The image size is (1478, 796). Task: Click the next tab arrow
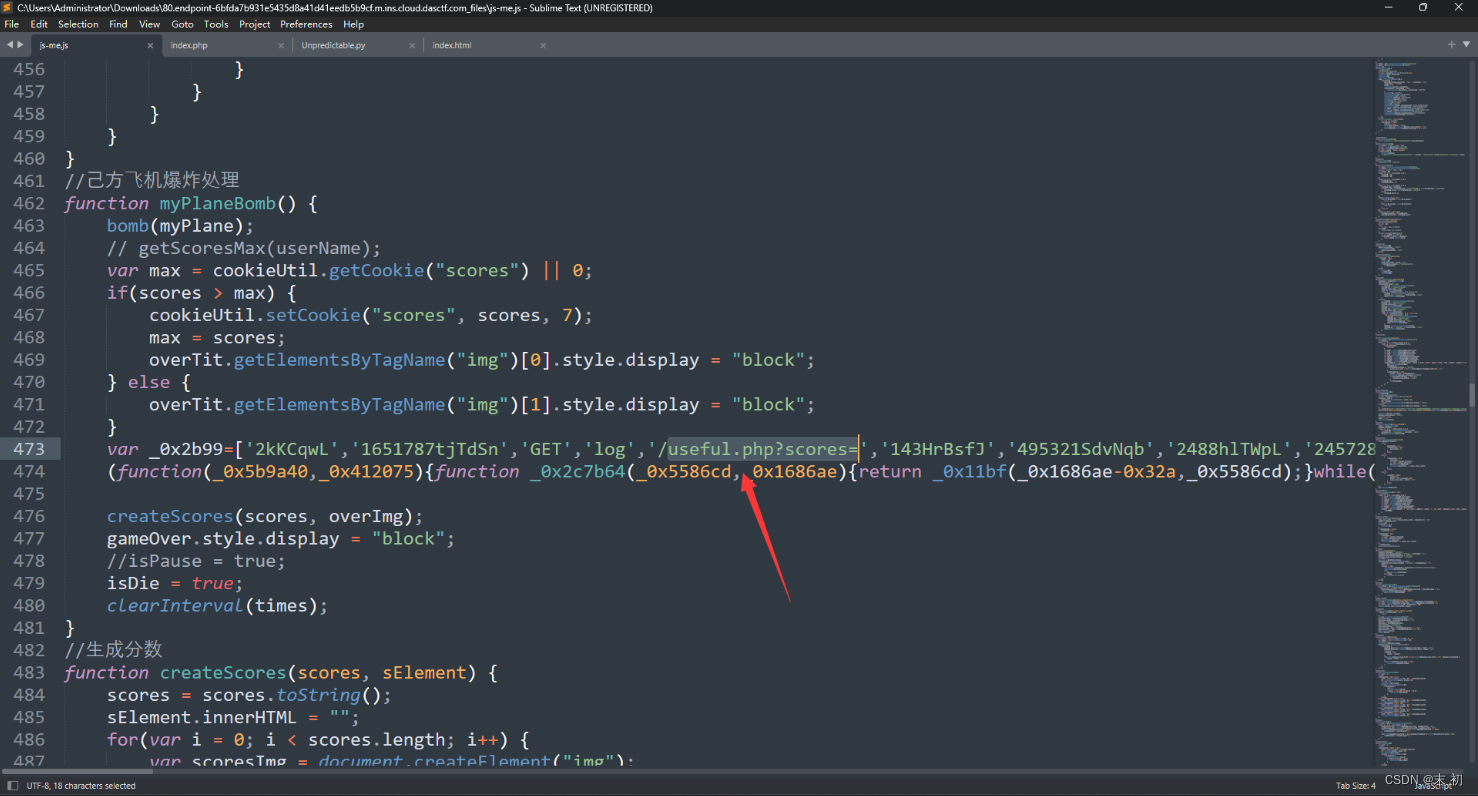pos(20,45)
